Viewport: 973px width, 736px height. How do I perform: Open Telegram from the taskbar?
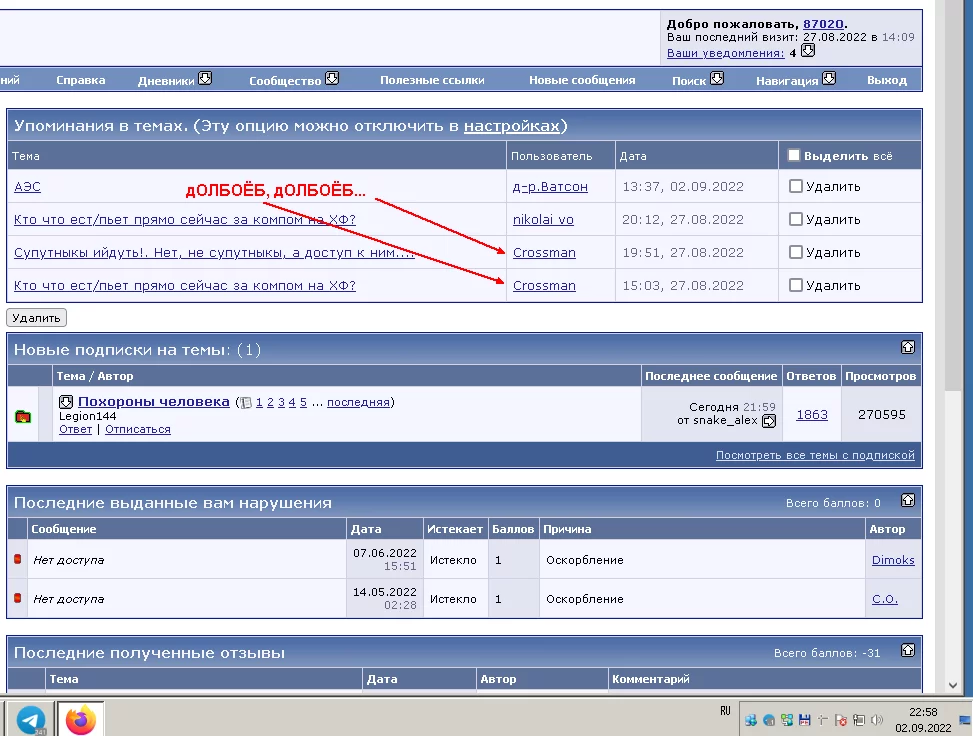pyautogui.click(x=30, y=719)
